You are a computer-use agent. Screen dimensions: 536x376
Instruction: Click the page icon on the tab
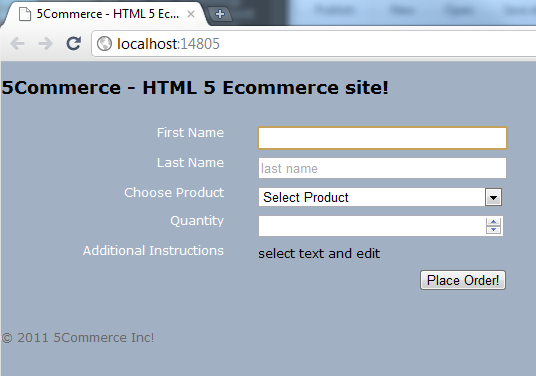[x=25, y=14]
